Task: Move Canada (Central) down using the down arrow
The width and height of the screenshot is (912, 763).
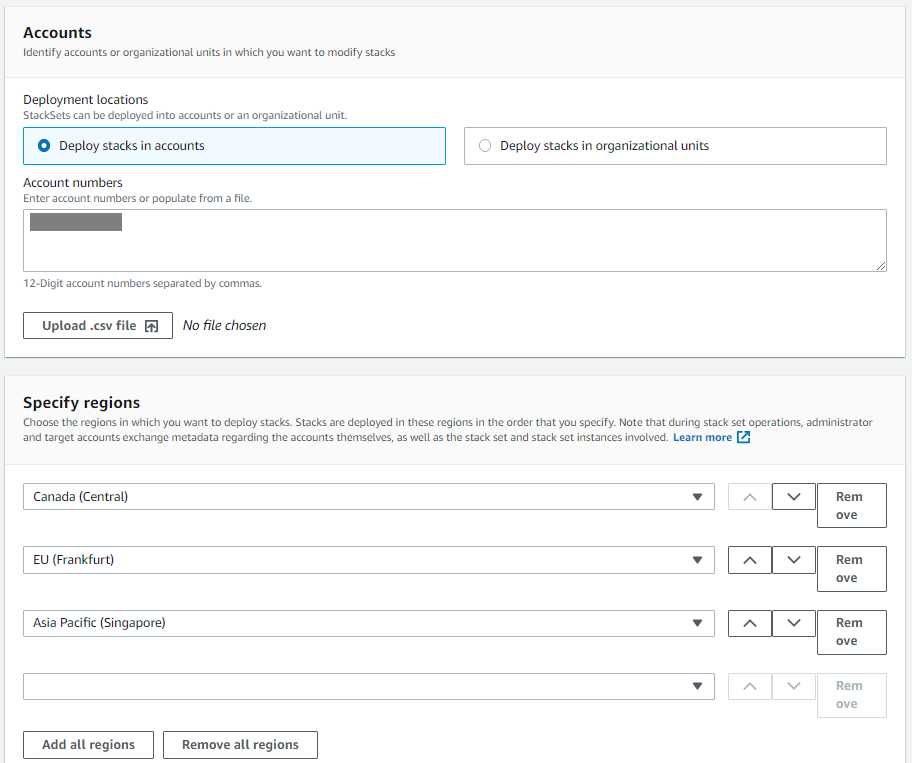Action: 793,496
